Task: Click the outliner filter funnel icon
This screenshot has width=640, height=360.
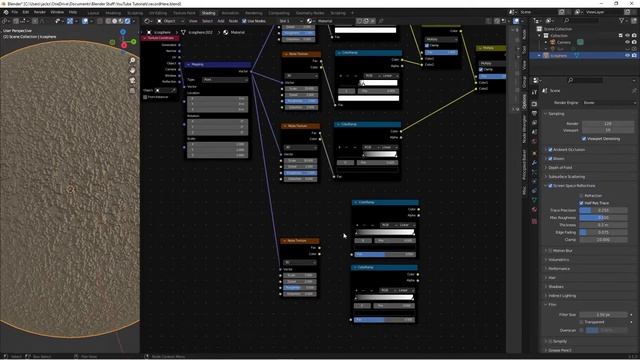Action: pos(621,20)
